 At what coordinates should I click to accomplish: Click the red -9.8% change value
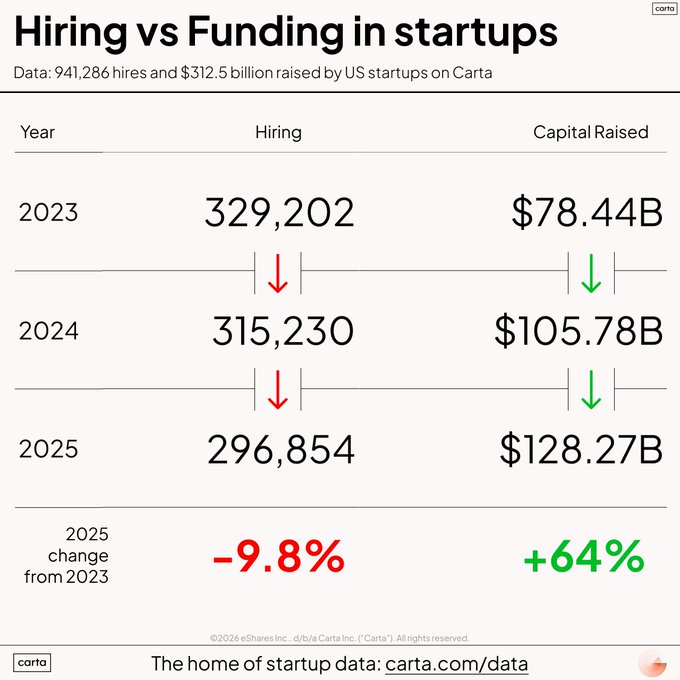(x=278, y=557)
